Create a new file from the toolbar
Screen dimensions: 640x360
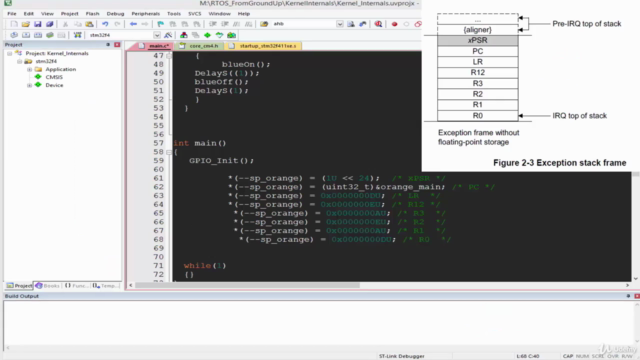point(14,24)
